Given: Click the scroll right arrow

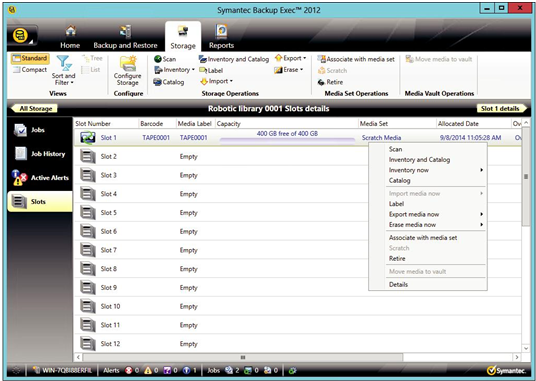Looking at the screenshot, I should 517,357.
